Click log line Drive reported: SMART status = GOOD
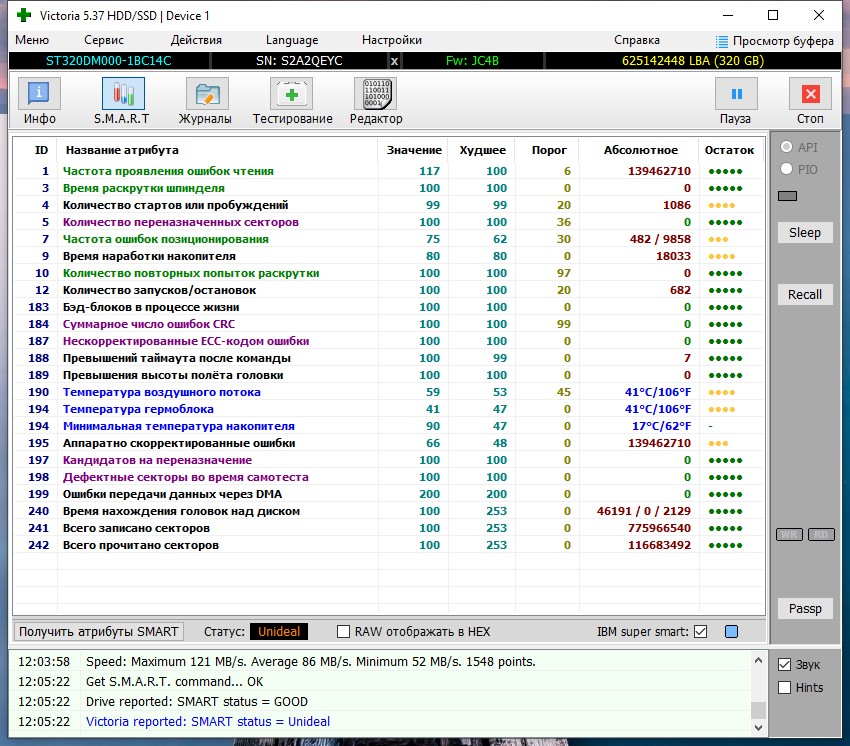850x746 pixels. pyautogui.click(x=197, y=702)
